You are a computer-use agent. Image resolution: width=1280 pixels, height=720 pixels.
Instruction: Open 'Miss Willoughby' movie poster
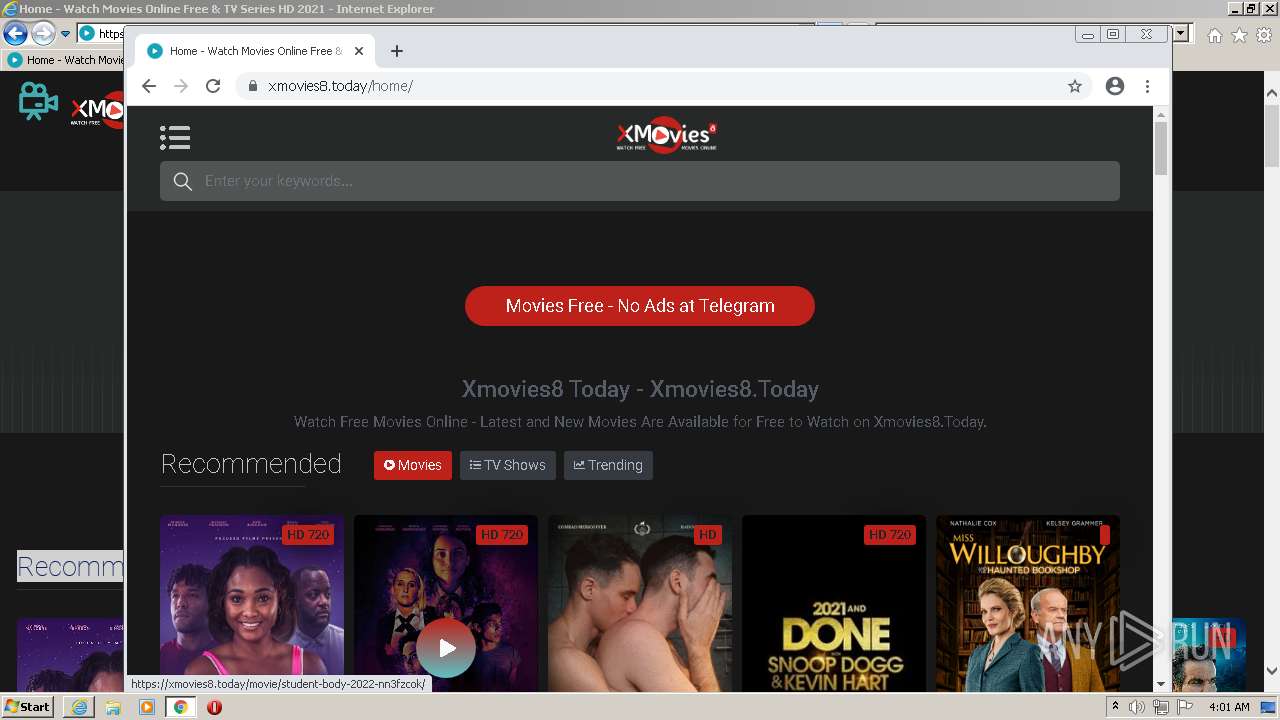tap(1028, 603)
